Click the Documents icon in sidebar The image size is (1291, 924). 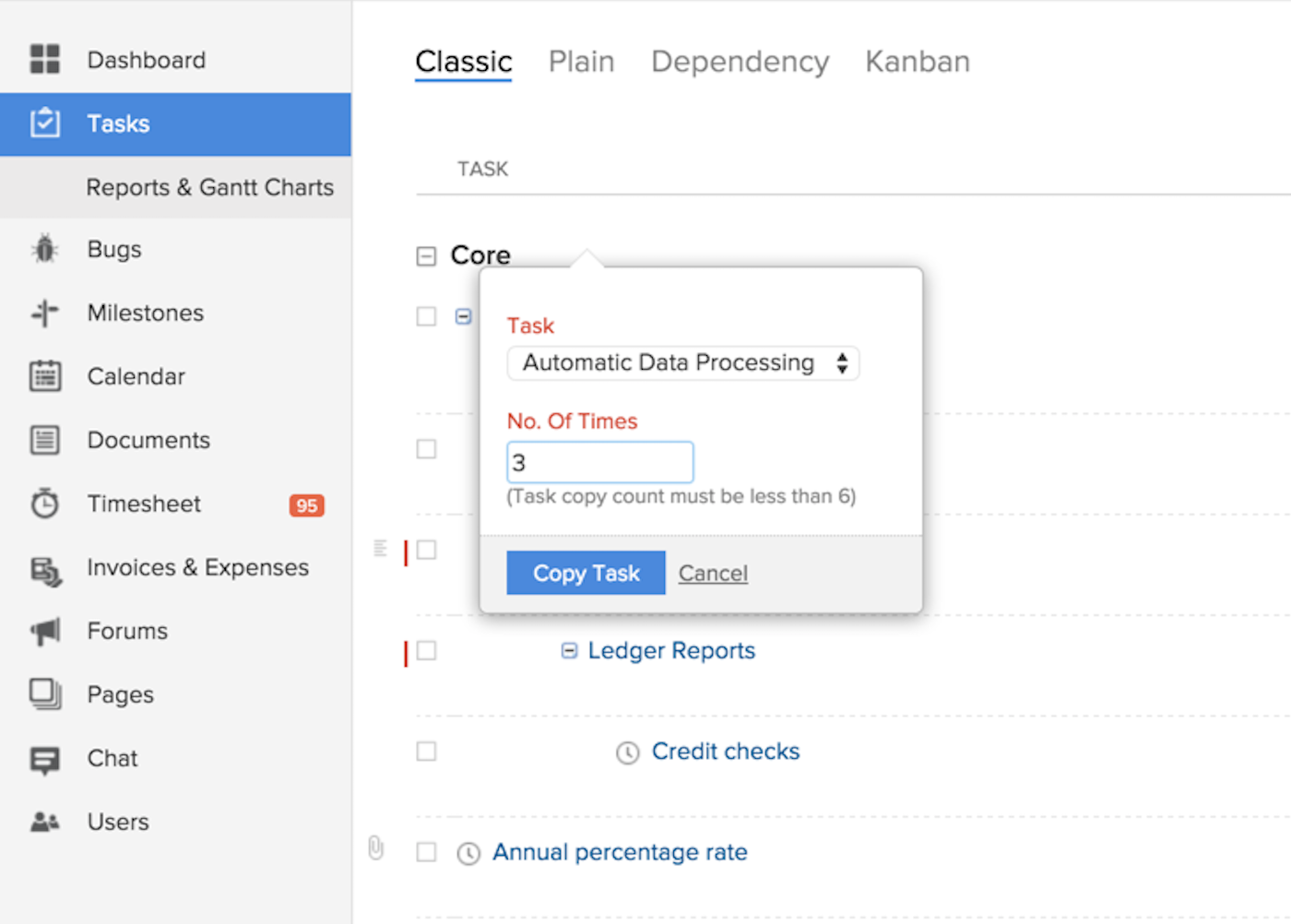point(44,440)
